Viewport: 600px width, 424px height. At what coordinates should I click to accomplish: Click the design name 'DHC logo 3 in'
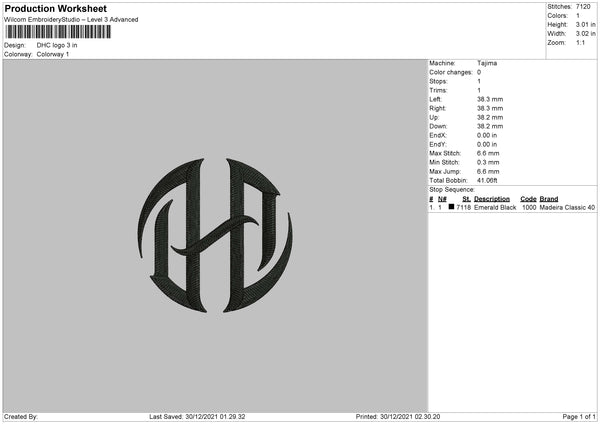[57, 45]
